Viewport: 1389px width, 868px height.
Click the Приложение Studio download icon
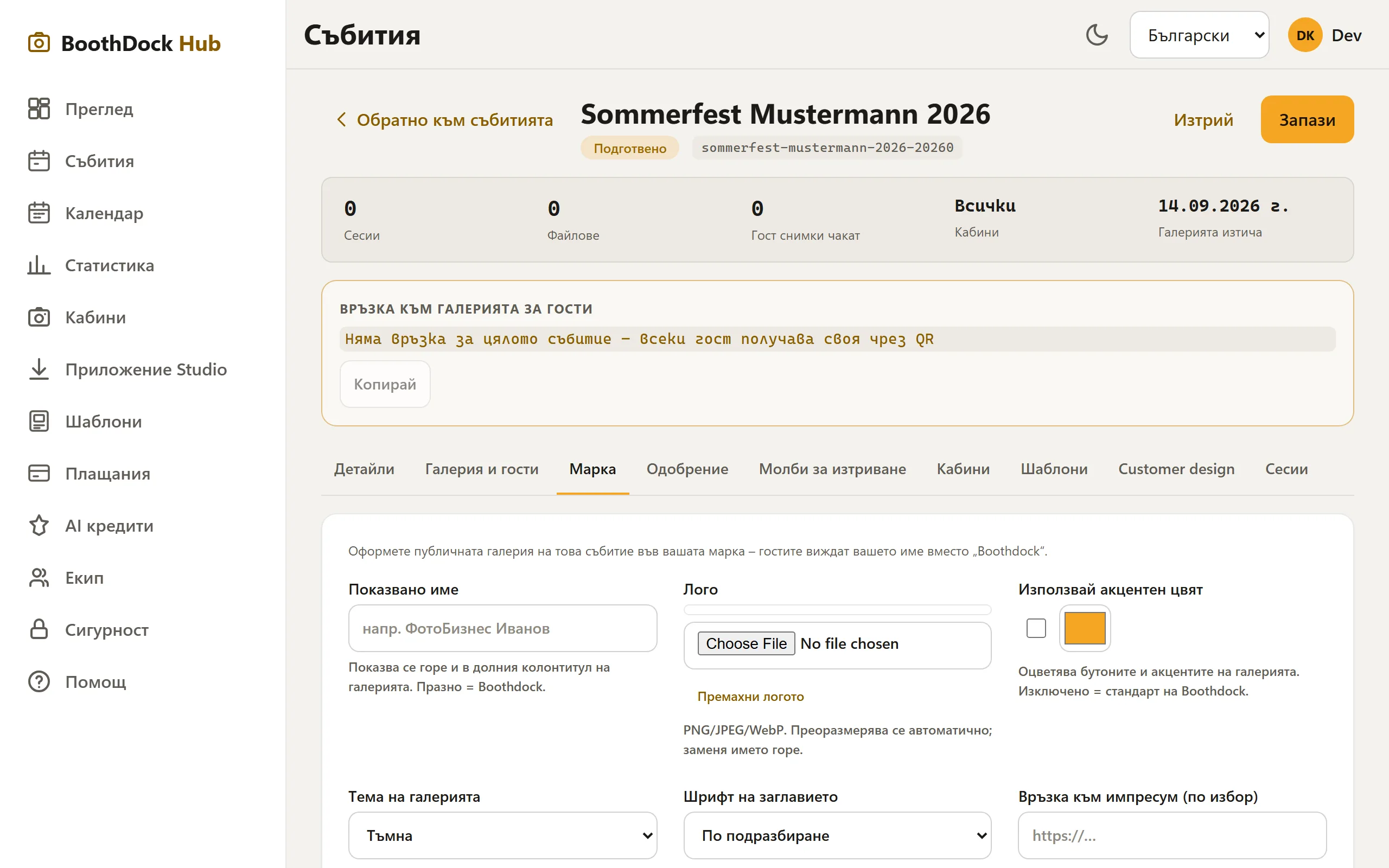tap(39, 369)
